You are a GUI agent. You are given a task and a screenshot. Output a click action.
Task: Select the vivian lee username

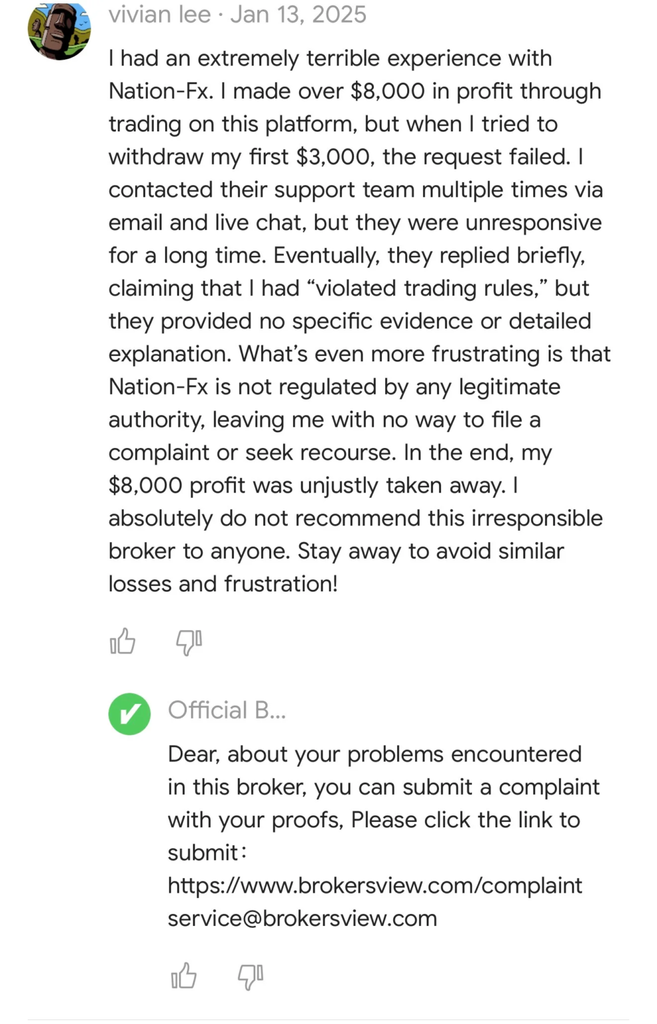(159, 14)
